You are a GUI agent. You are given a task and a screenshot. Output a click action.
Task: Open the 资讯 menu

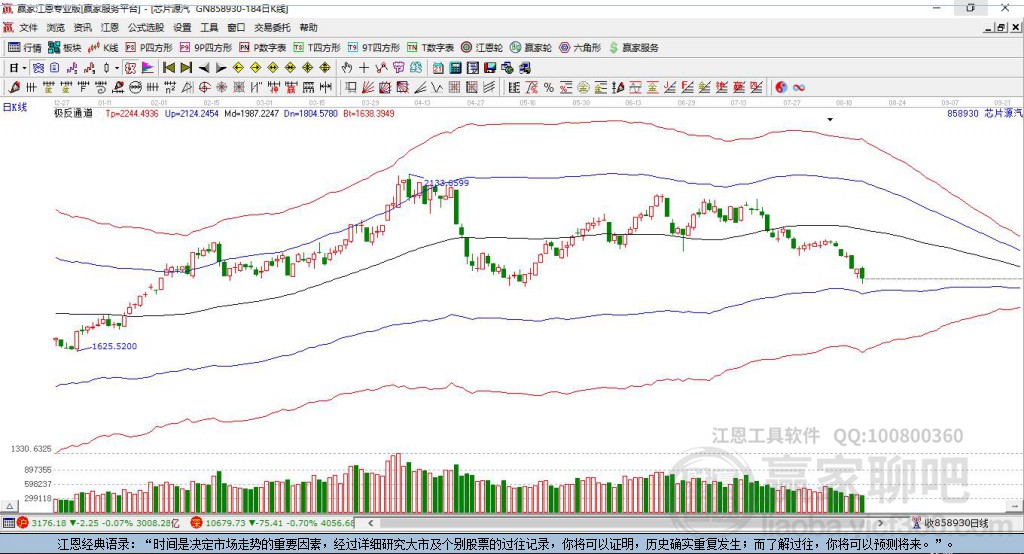(x=82, y=27)
